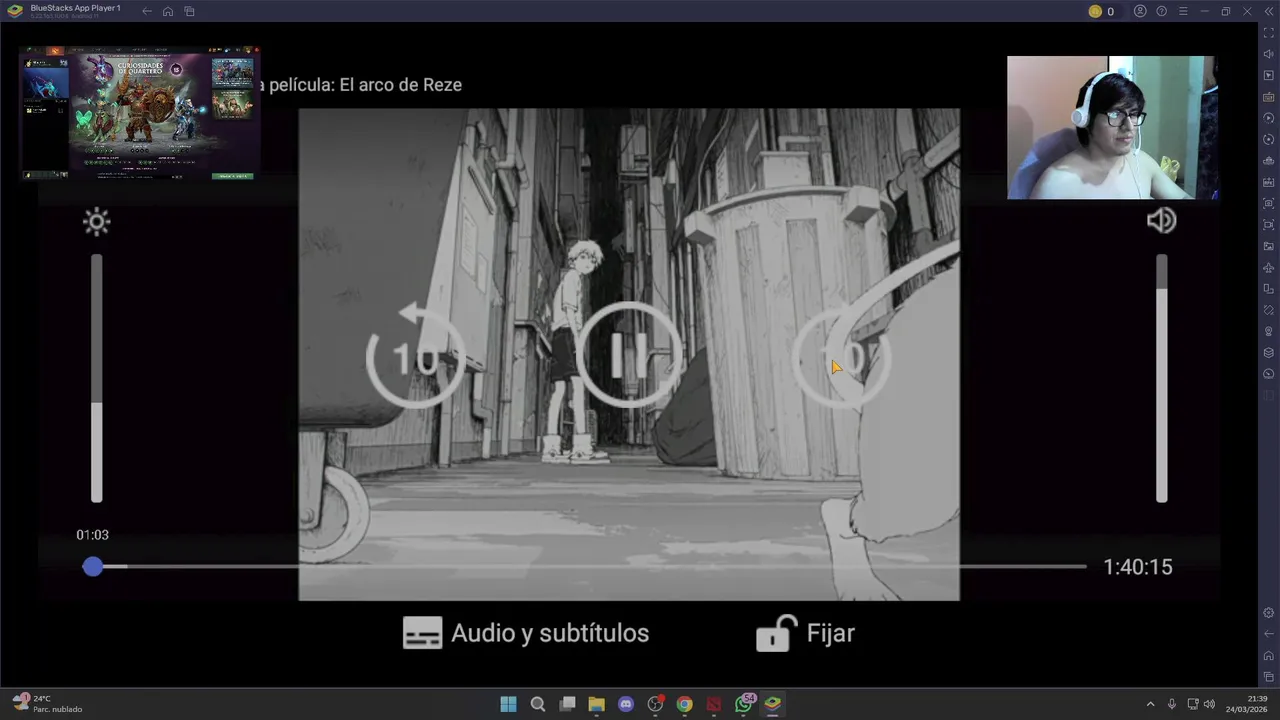Click the elapsed time 01:03
The width and height of the screenshot is (1280, 720).
tap(93, 535)
